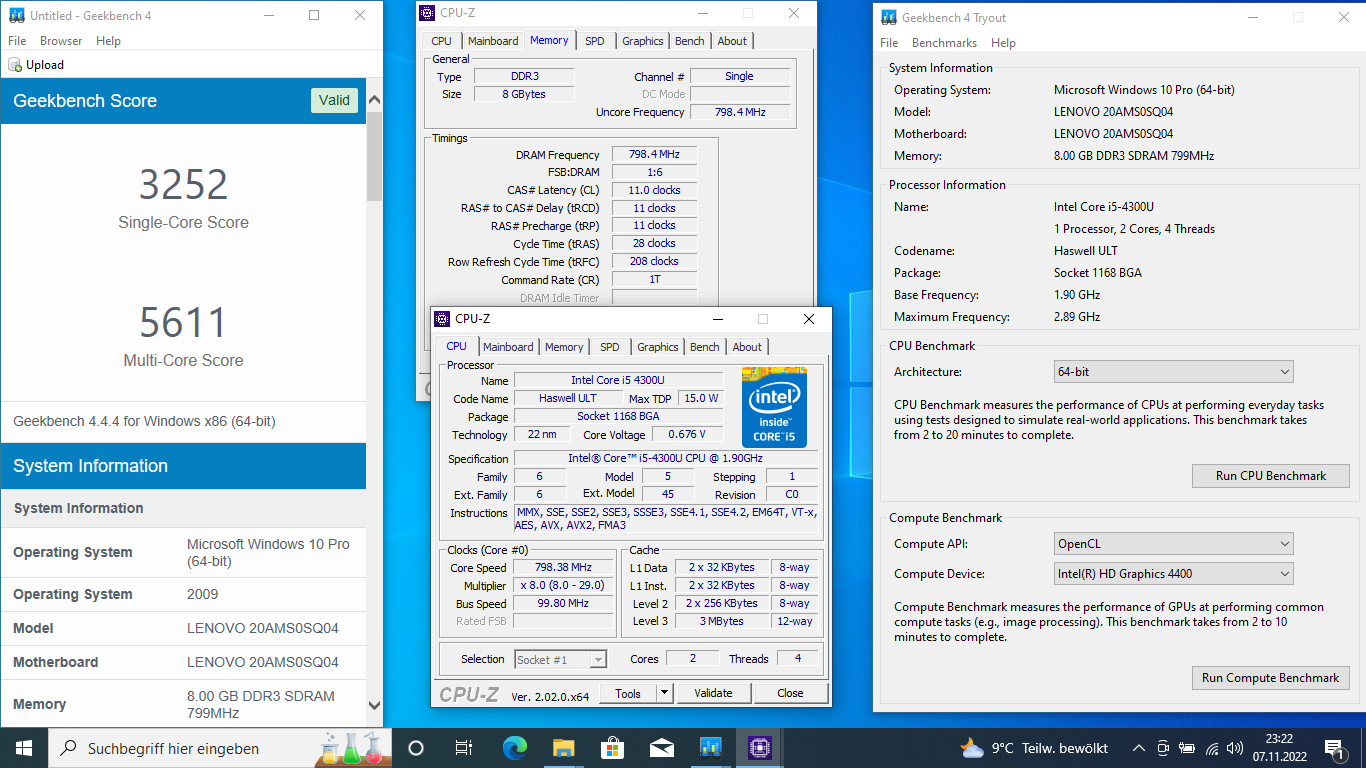Screen dimensions: 1366x768
Task: Click the Validate button in CPU-Z
Action: 714,693
